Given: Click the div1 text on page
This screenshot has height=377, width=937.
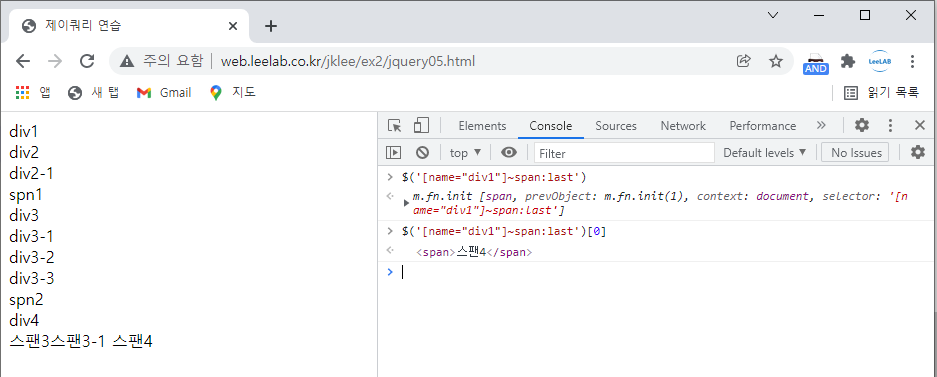Looking at the screenshot, I should (x=23, y=131).
